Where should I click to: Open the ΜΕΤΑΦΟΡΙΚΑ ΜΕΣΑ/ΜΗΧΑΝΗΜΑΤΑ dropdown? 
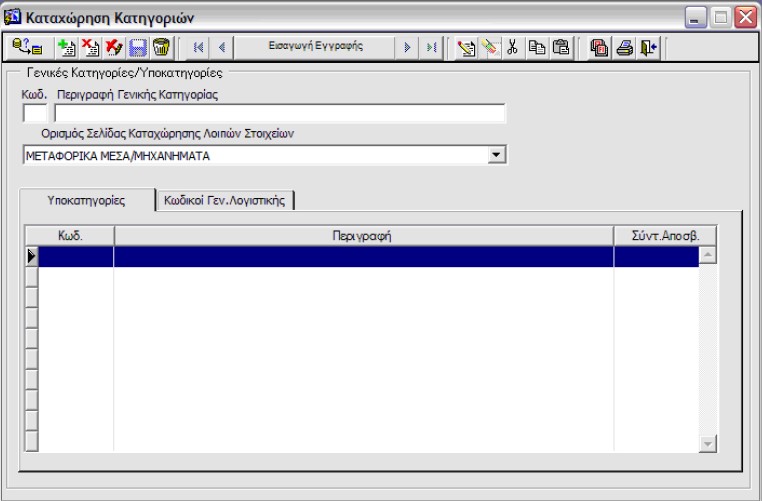click(497, 155)
